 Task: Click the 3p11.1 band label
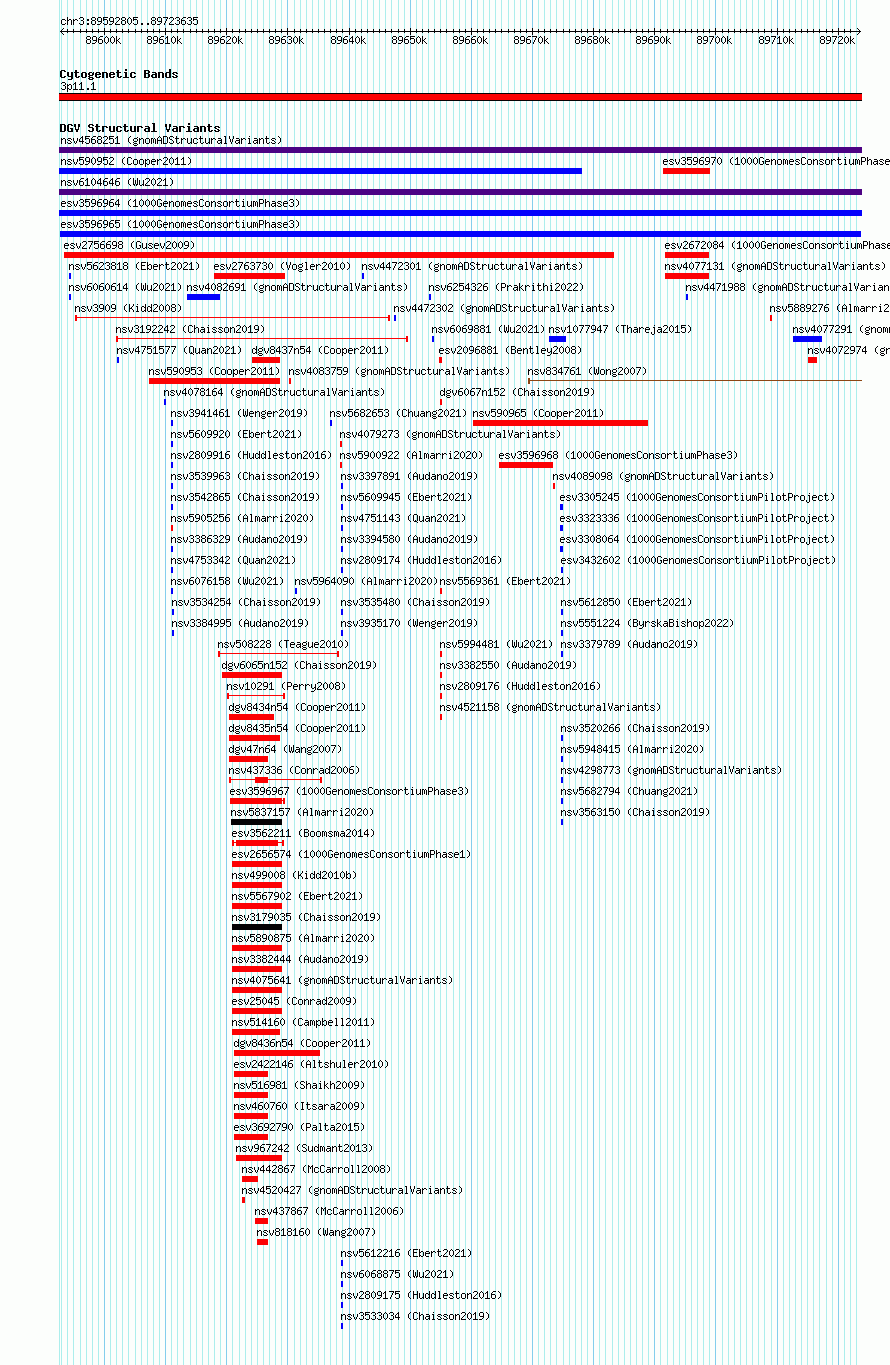point(78,87)
